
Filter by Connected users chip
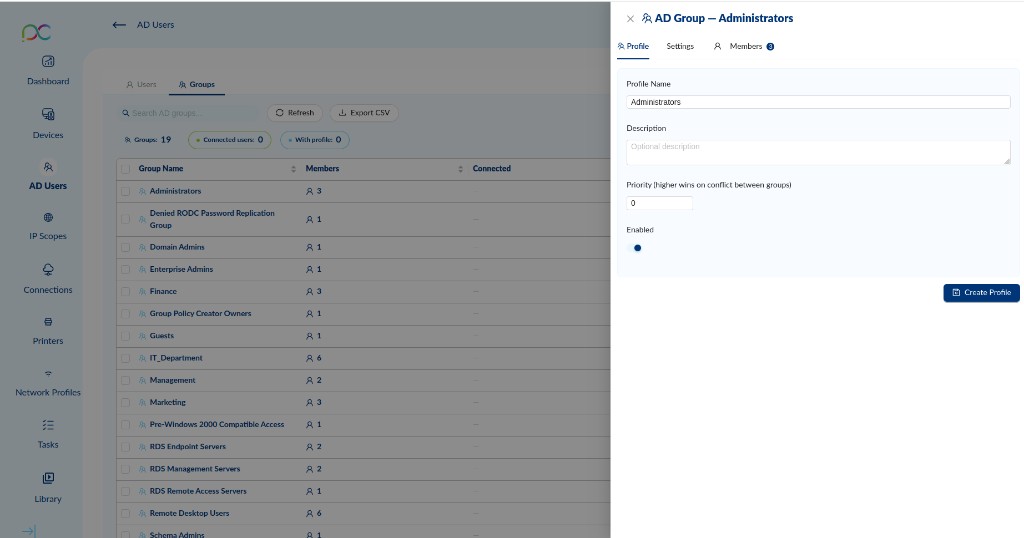click(229, 140)
